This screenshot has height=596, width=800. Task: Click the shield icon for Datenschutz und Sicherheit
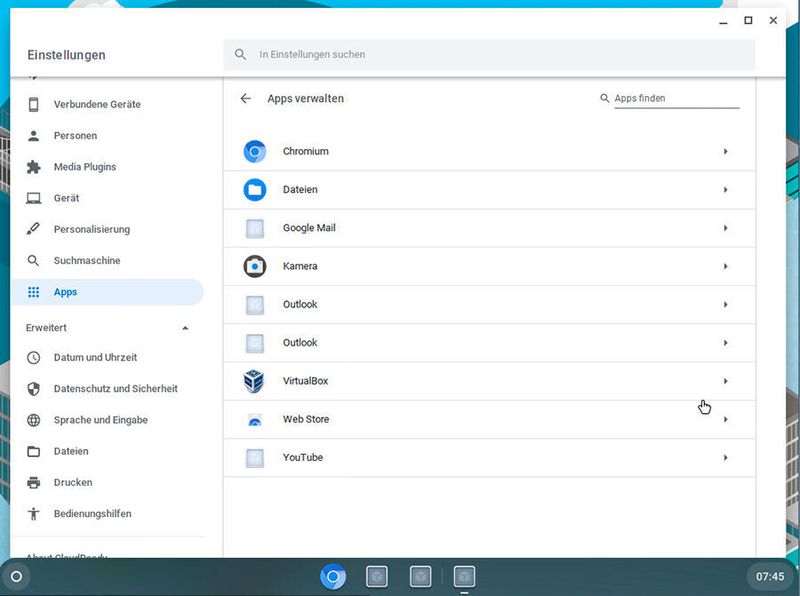(34, 389)
